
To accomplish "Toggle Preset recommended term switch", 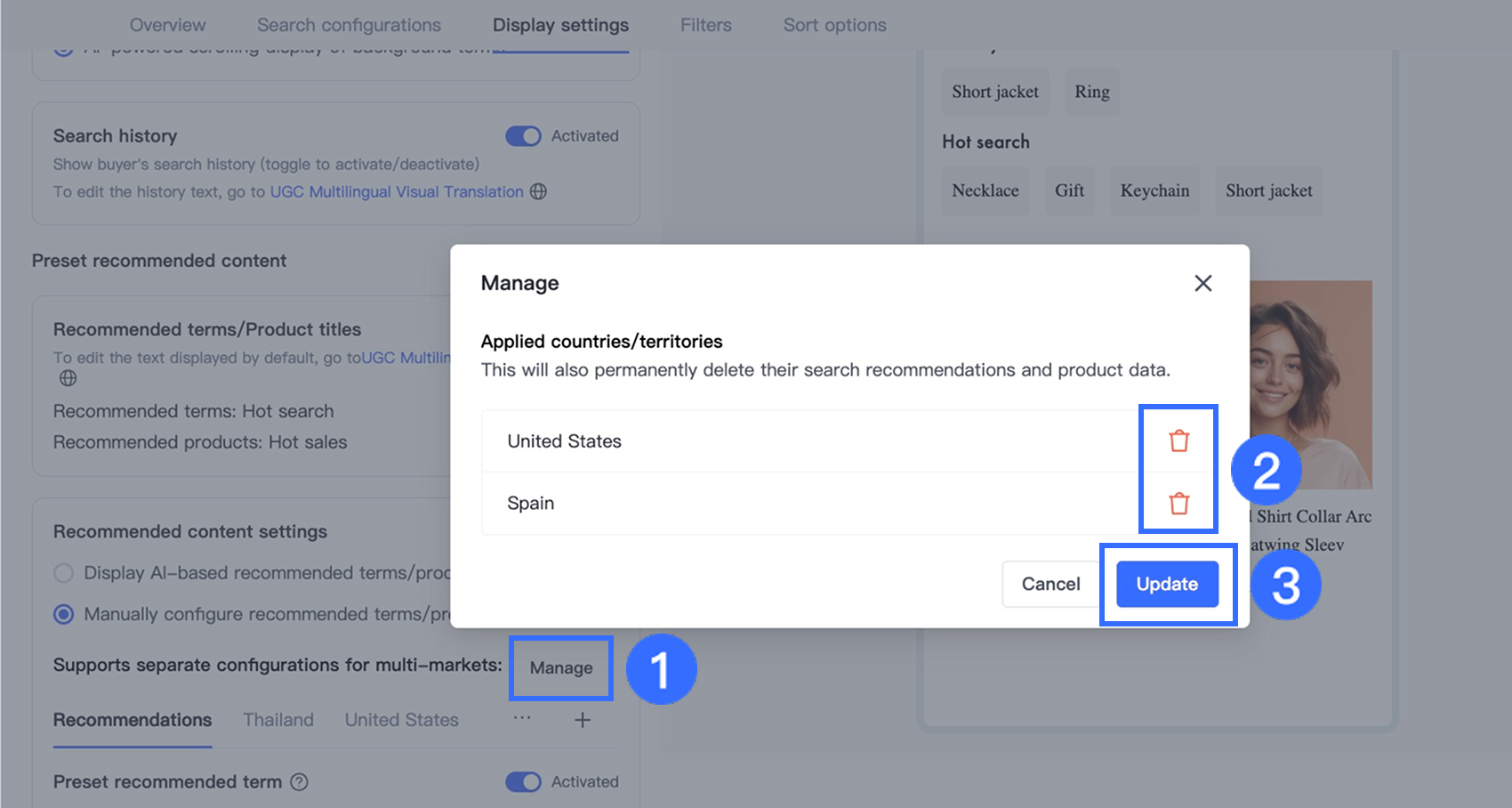I will click(523, 782).
